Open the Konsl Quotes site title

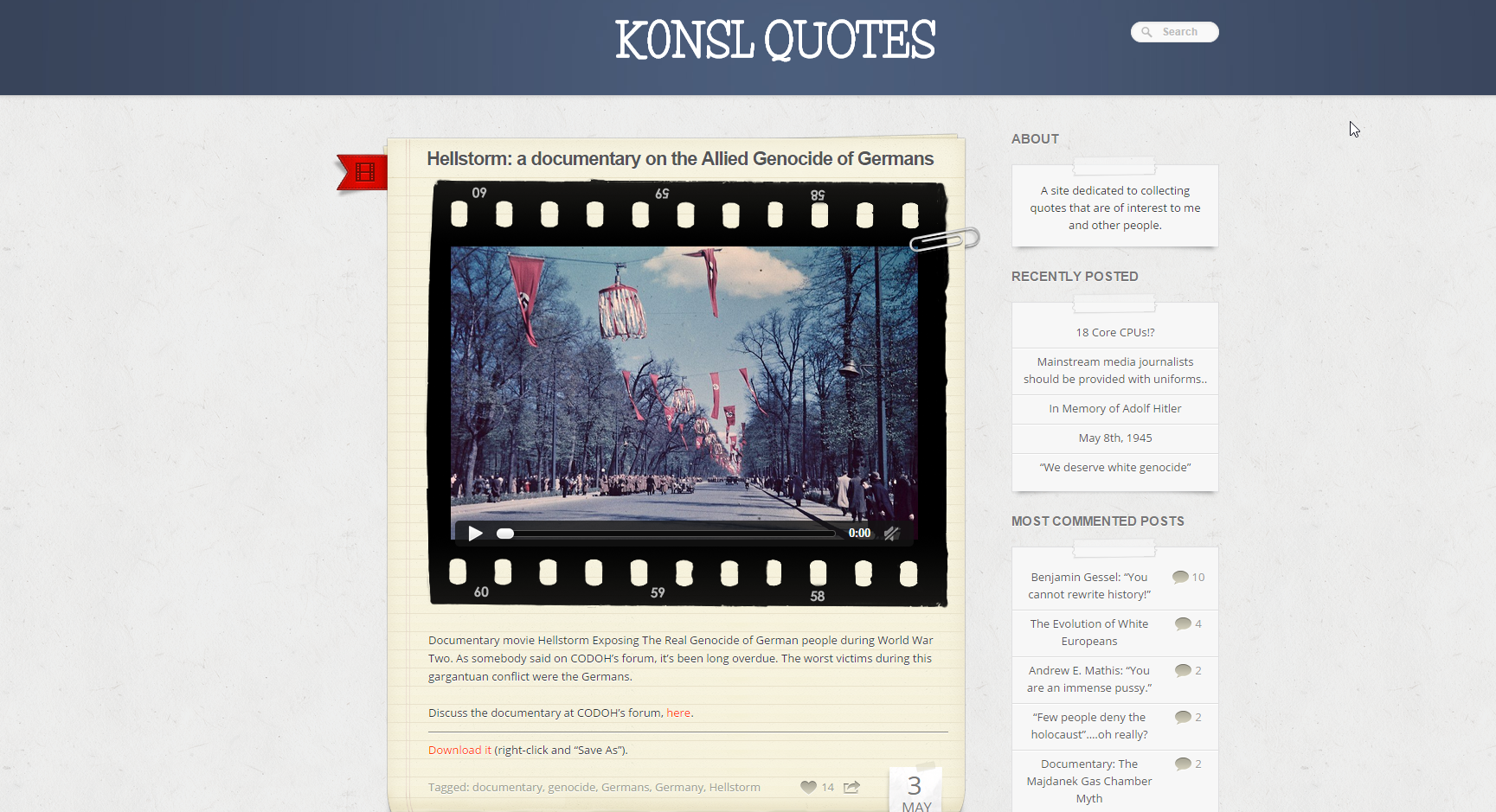pyautogui.click(x=775, y=41)
